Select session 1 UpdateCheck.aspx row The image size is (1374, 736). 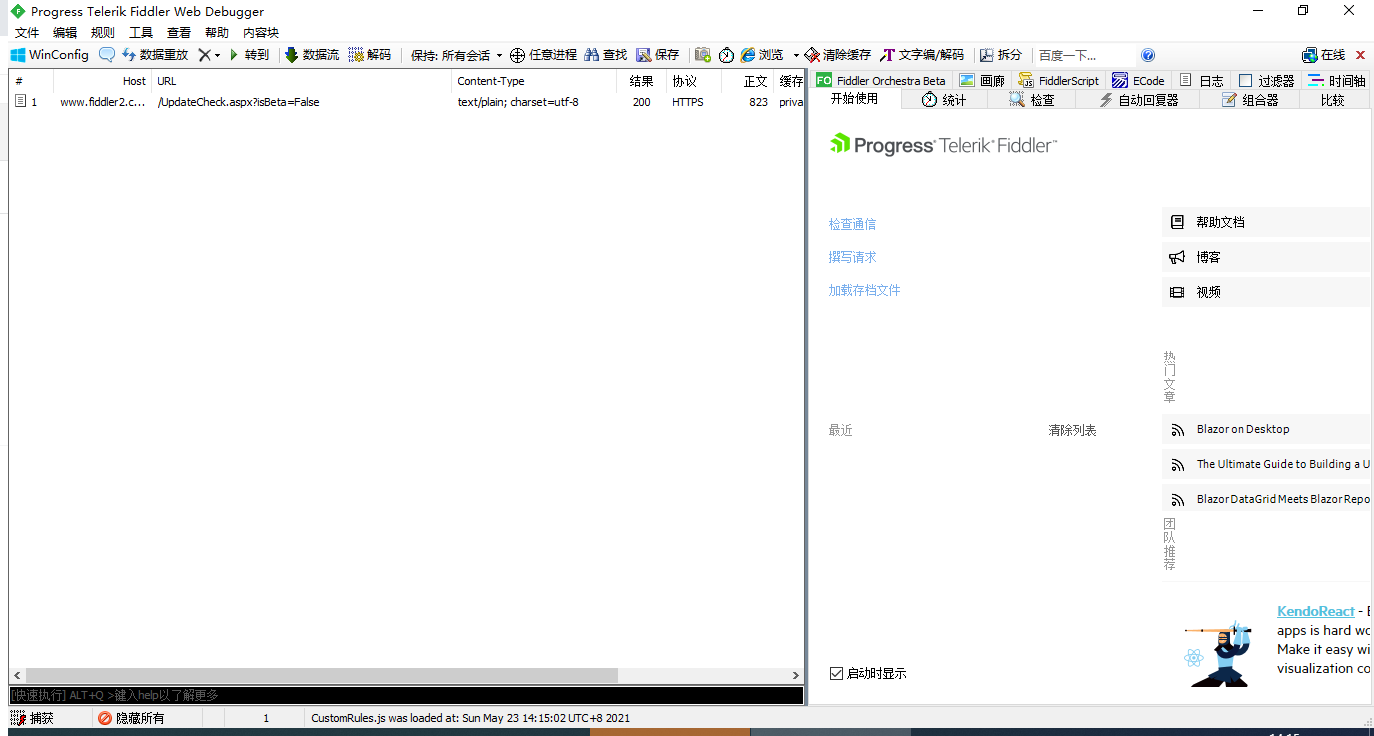point(406,102)
